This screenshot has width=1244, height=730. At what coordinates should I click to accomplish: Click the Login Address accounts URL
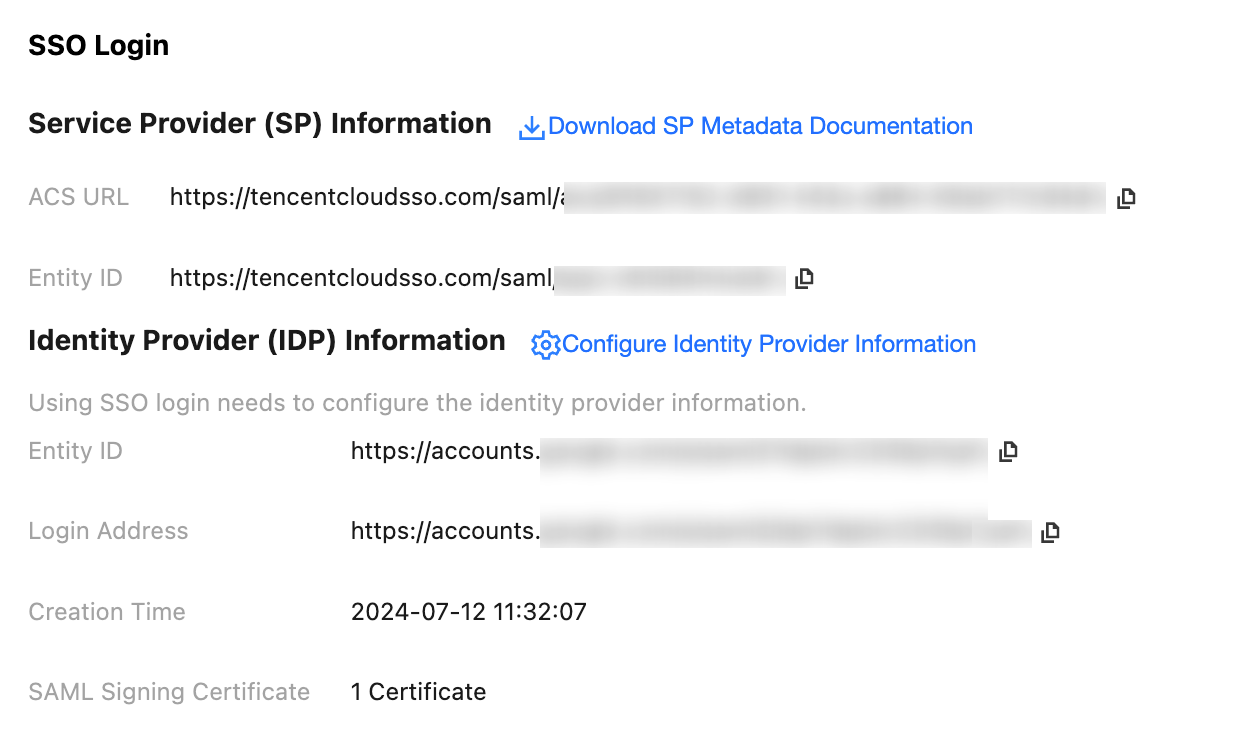point(445,531)
